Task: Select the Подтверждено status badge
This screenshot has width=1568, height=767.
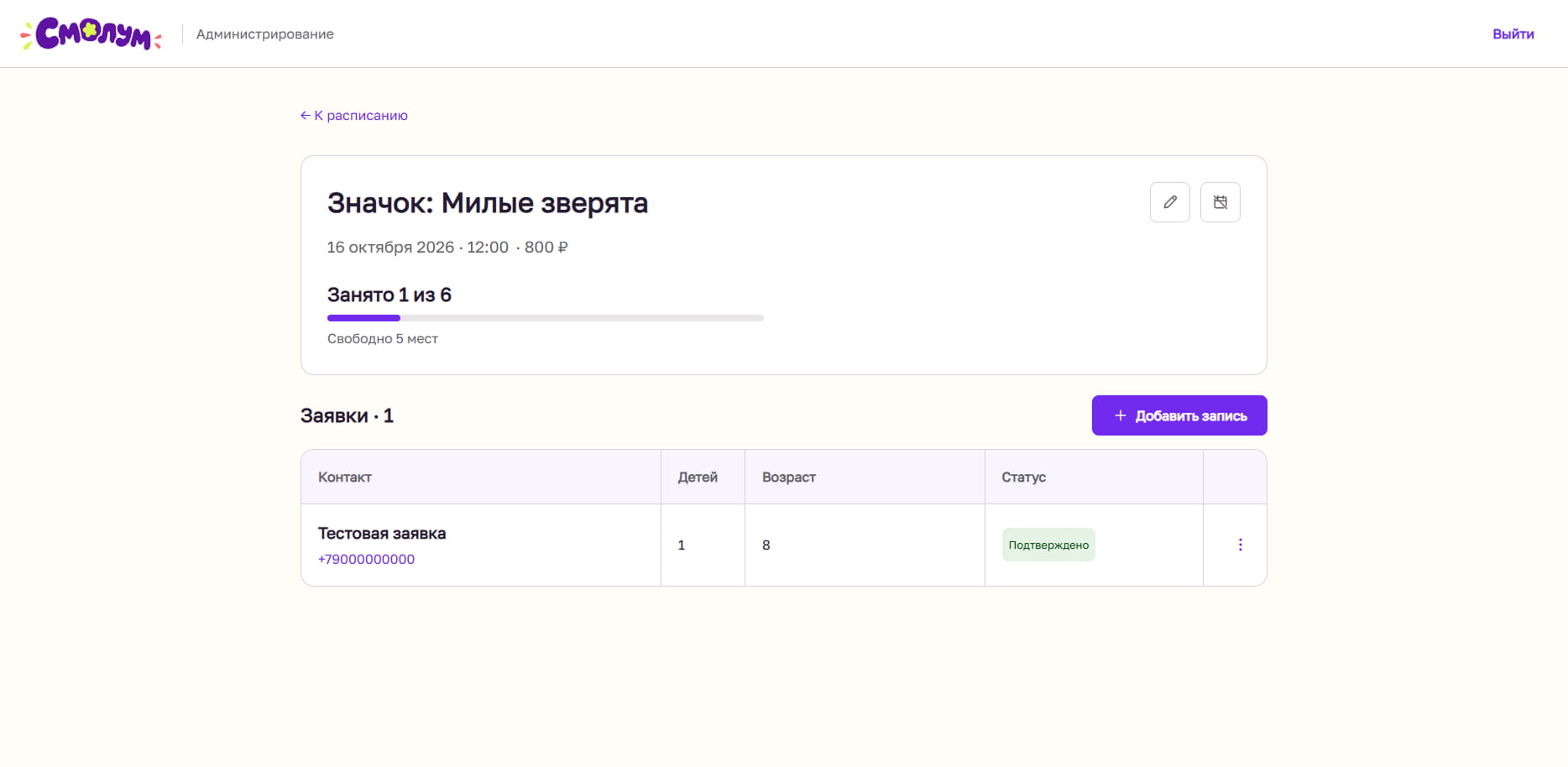Action: (x=1048, y=545)
